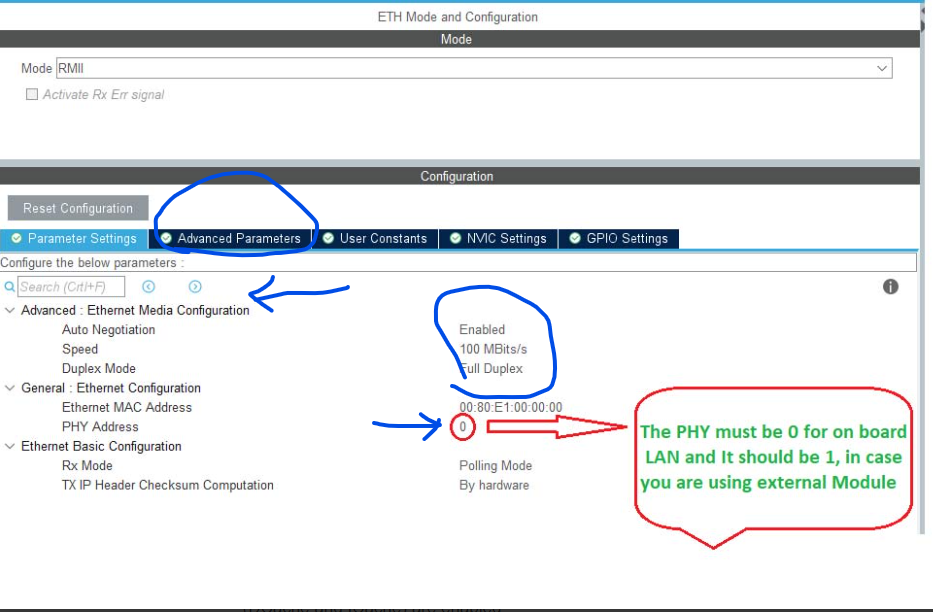The height and width of the screenshot is (612, 933).
Task: Click inside the Search (Ctrl+F) input field
Action: coord(70,286)
